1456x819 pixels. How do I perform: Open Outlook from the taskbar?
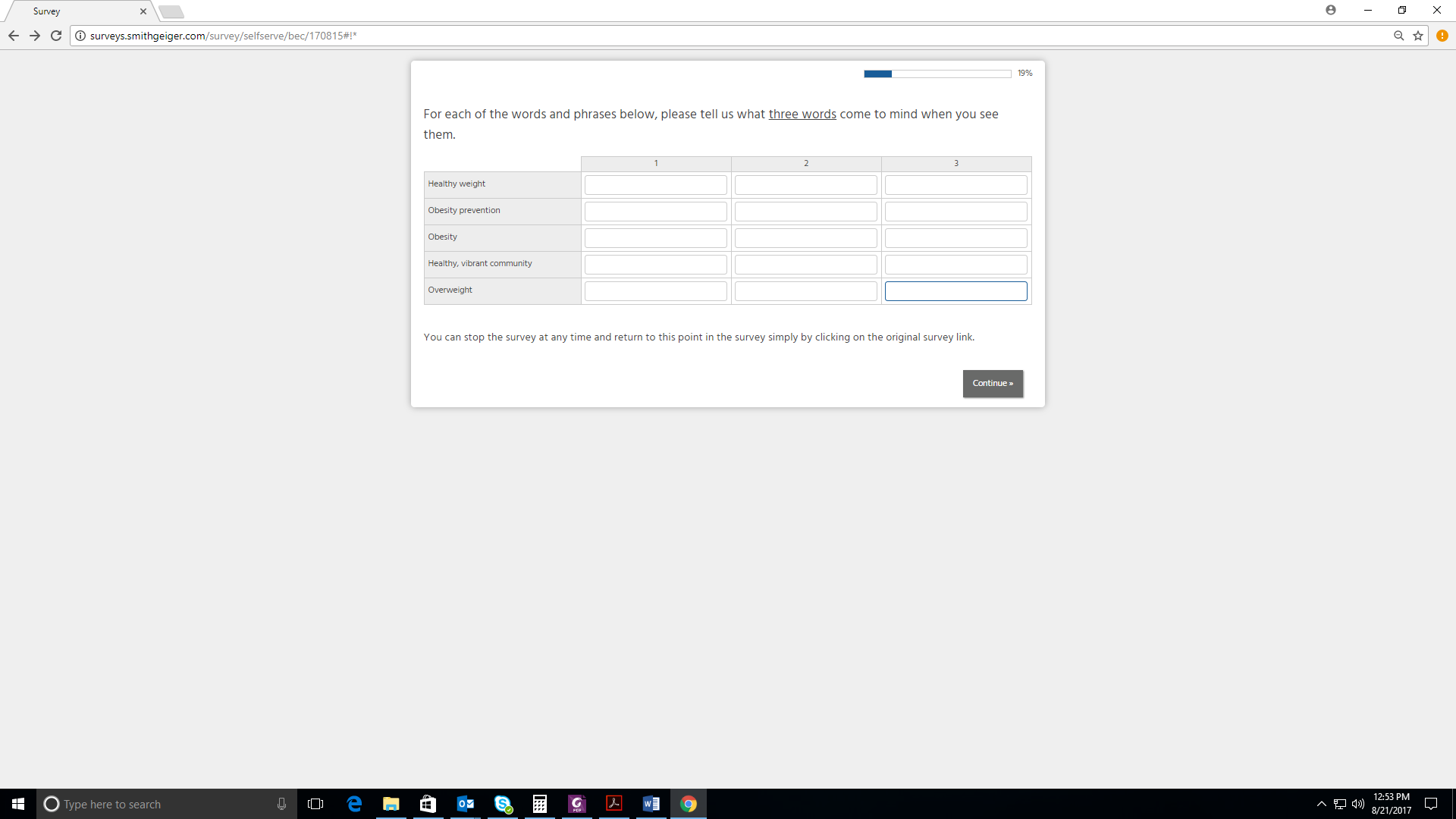point(466,804)
